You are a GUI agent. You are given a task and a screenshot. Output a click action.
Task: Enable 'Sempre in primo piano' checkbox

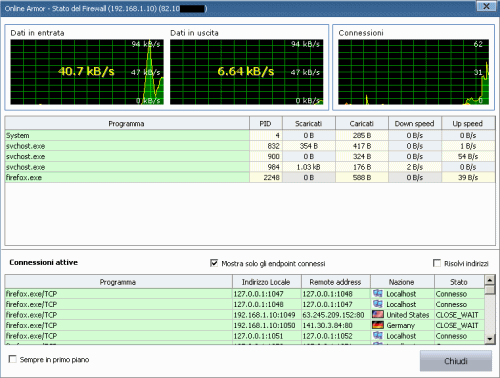pyautogui.click(x=13, y=359)
